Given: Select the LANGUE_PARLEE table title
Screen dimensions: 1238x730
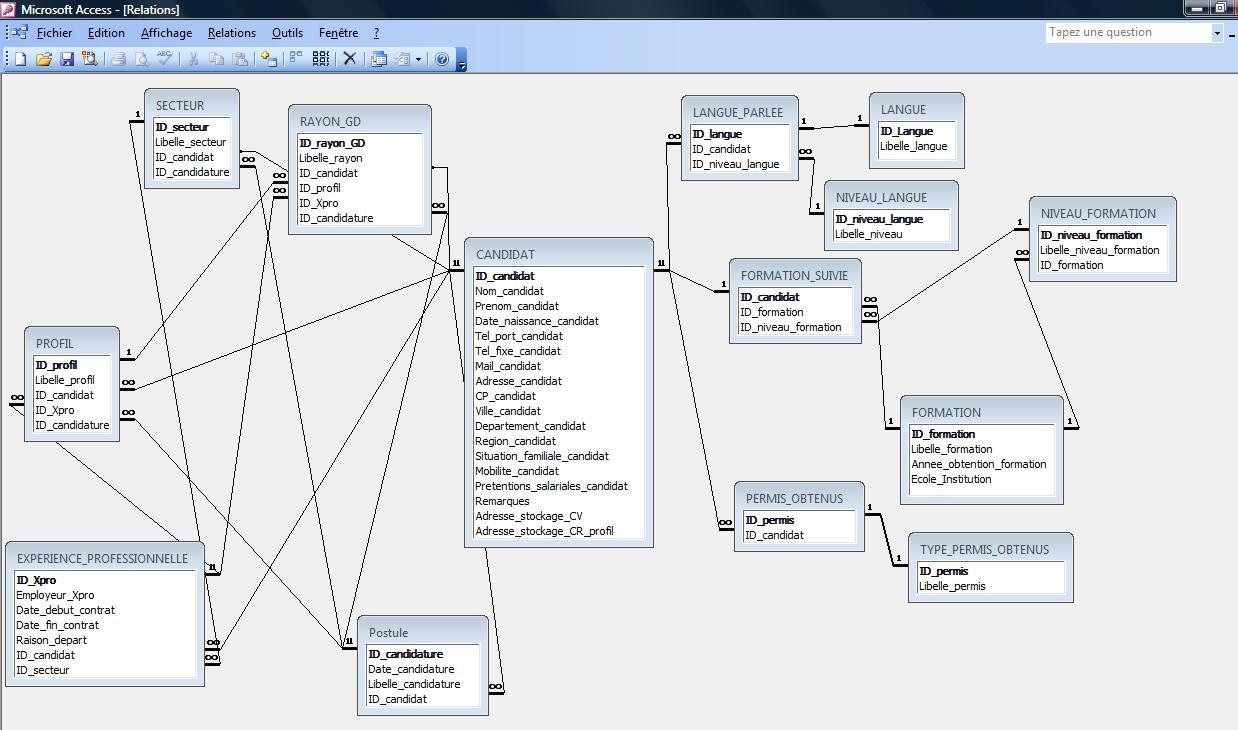Looking at the screenshot, I should [738, 113].
